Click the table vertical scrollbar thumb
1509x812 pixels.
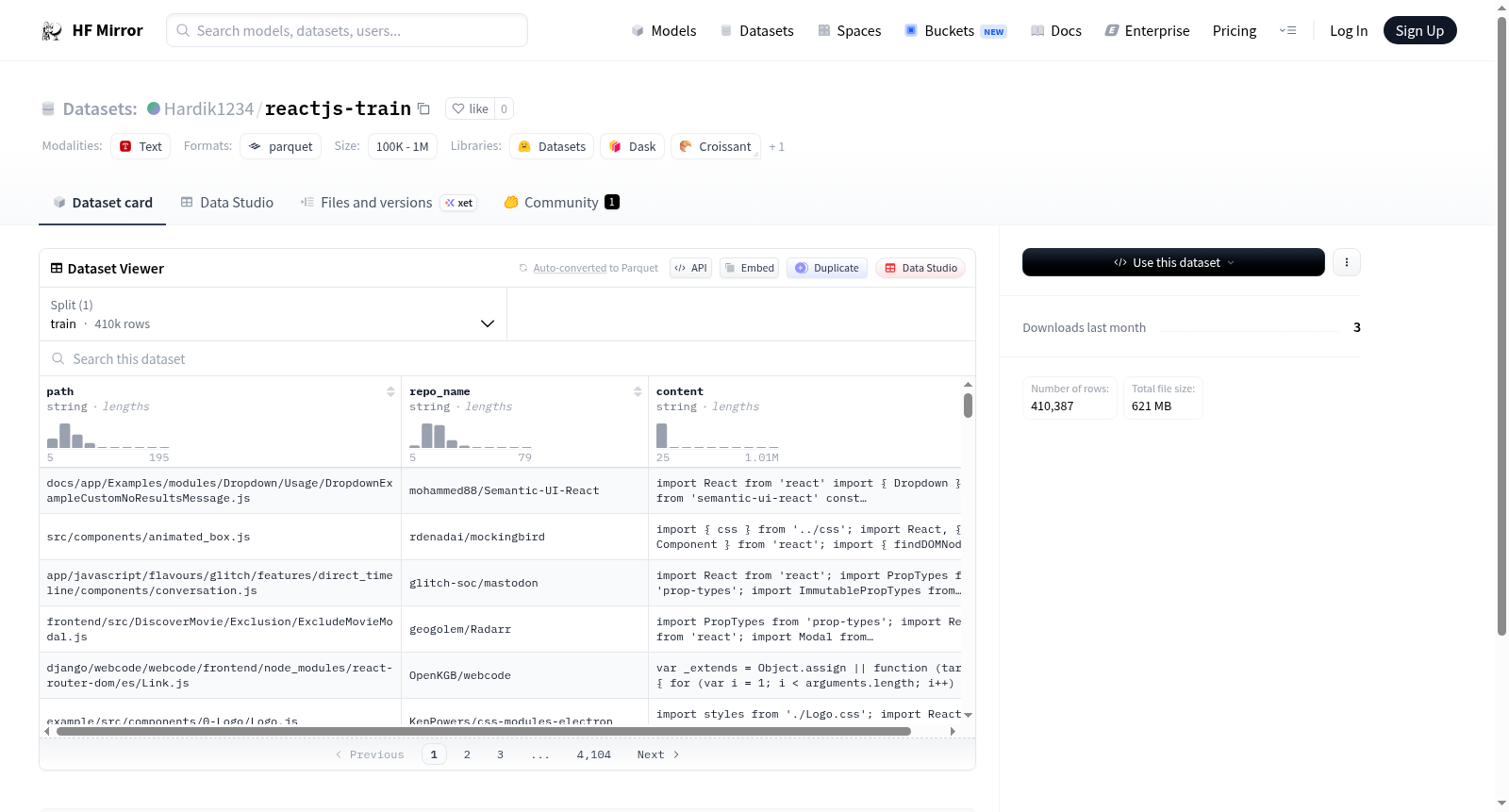(968, 406)
